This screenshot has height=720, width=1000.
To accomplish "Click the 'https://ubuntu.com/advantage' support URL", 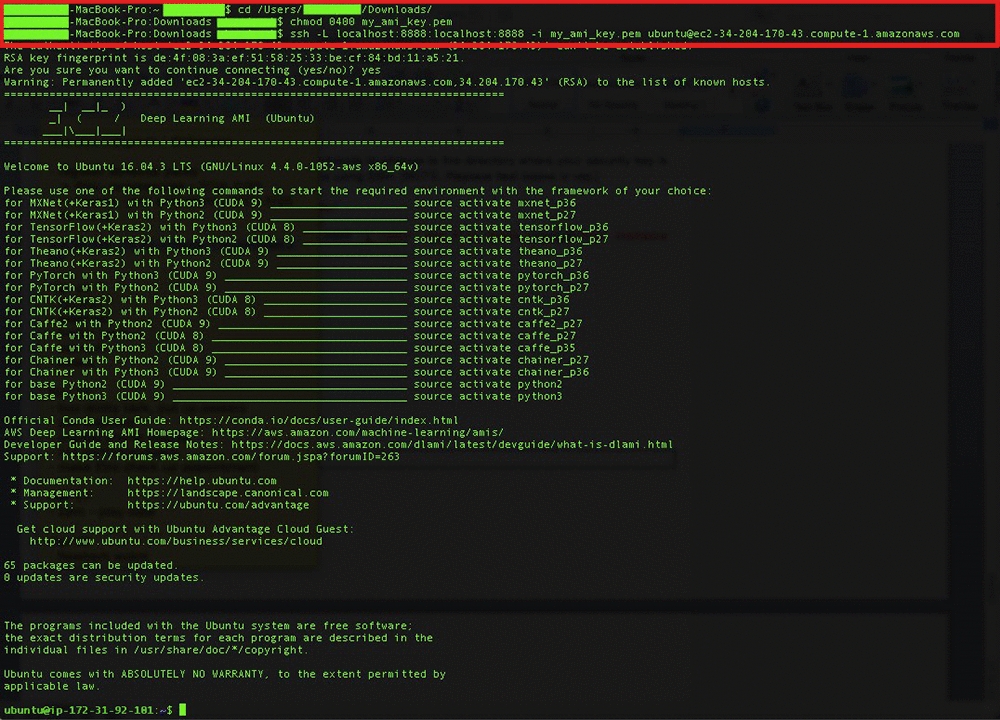I will [218, 506].
